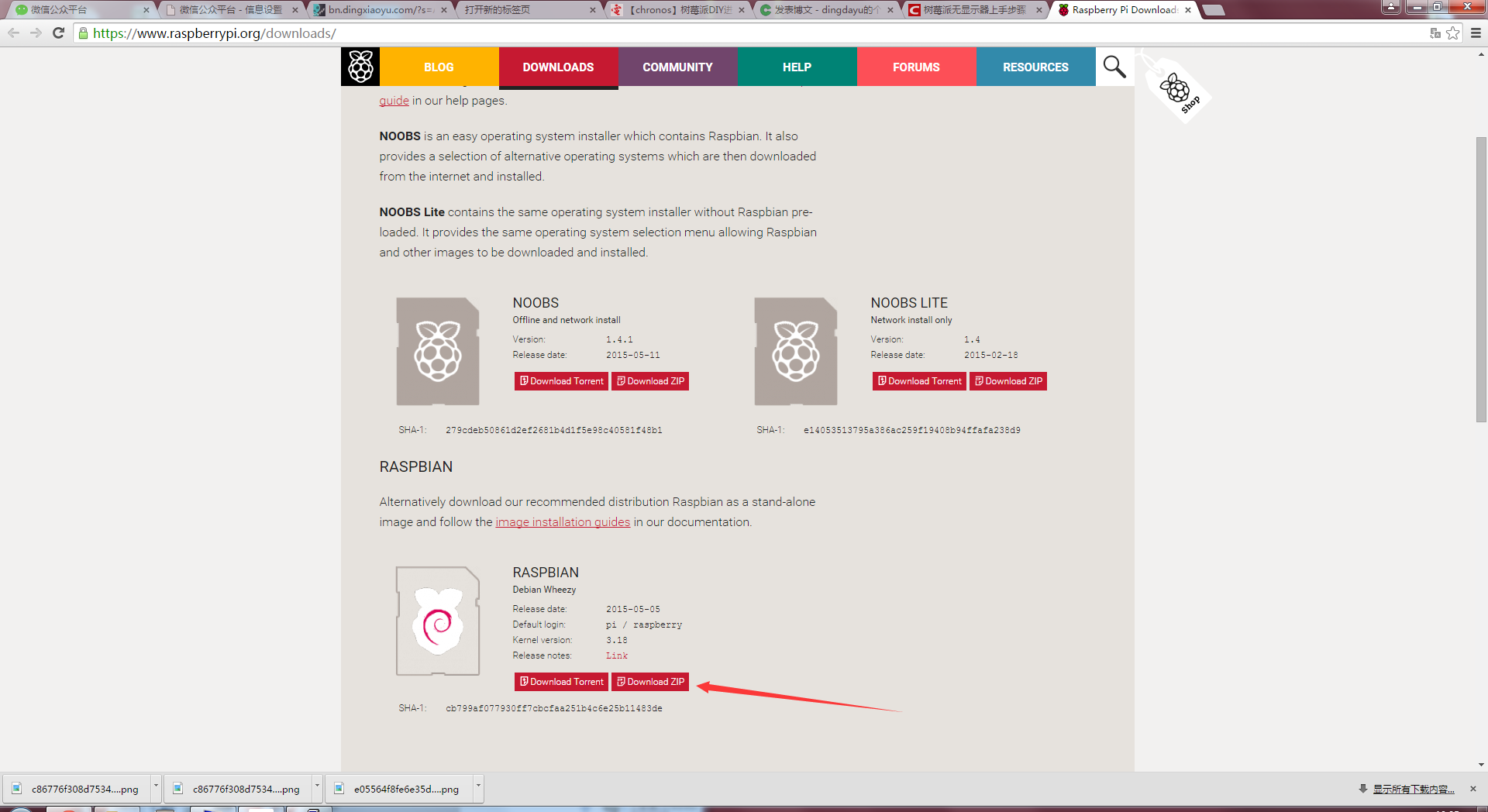Image resolution: width=1488 pixels, height=812 pixels.
Task: Open the e05564f8fe6e35d png download item
Action: click(x=399, y=789)
